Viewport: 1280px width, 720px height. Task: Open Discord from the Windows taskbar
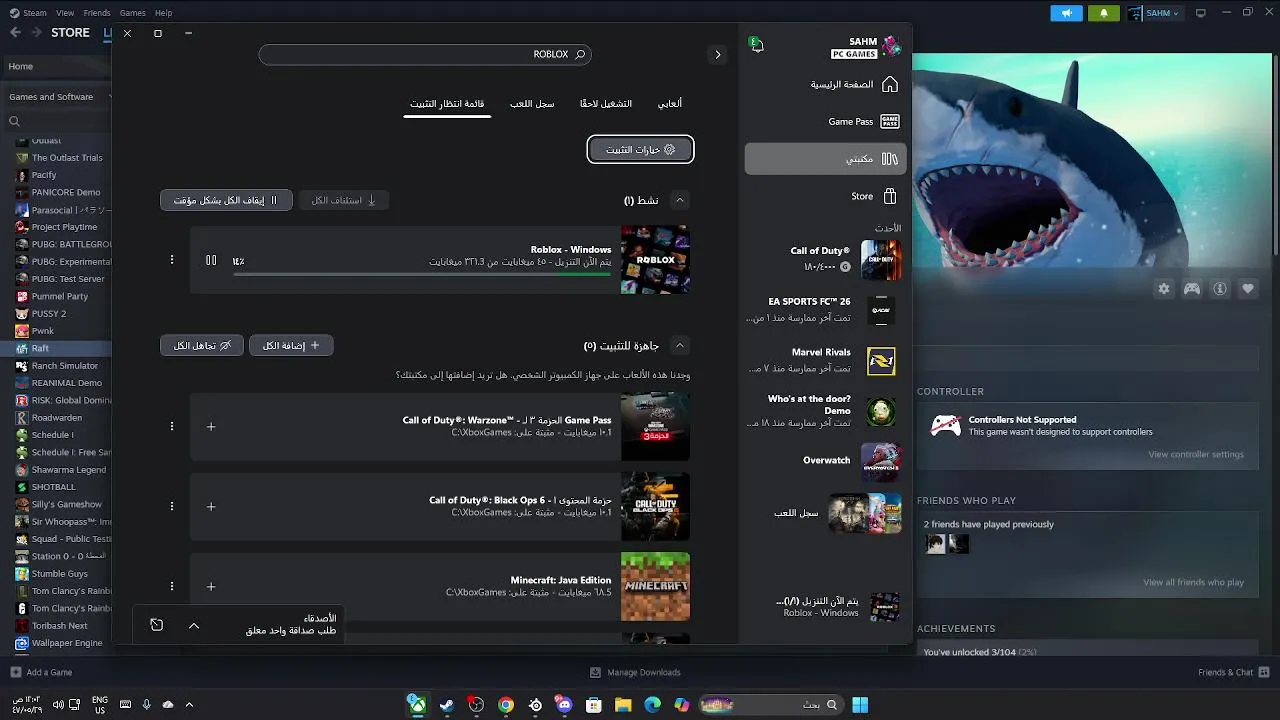[x=565, y=705]
